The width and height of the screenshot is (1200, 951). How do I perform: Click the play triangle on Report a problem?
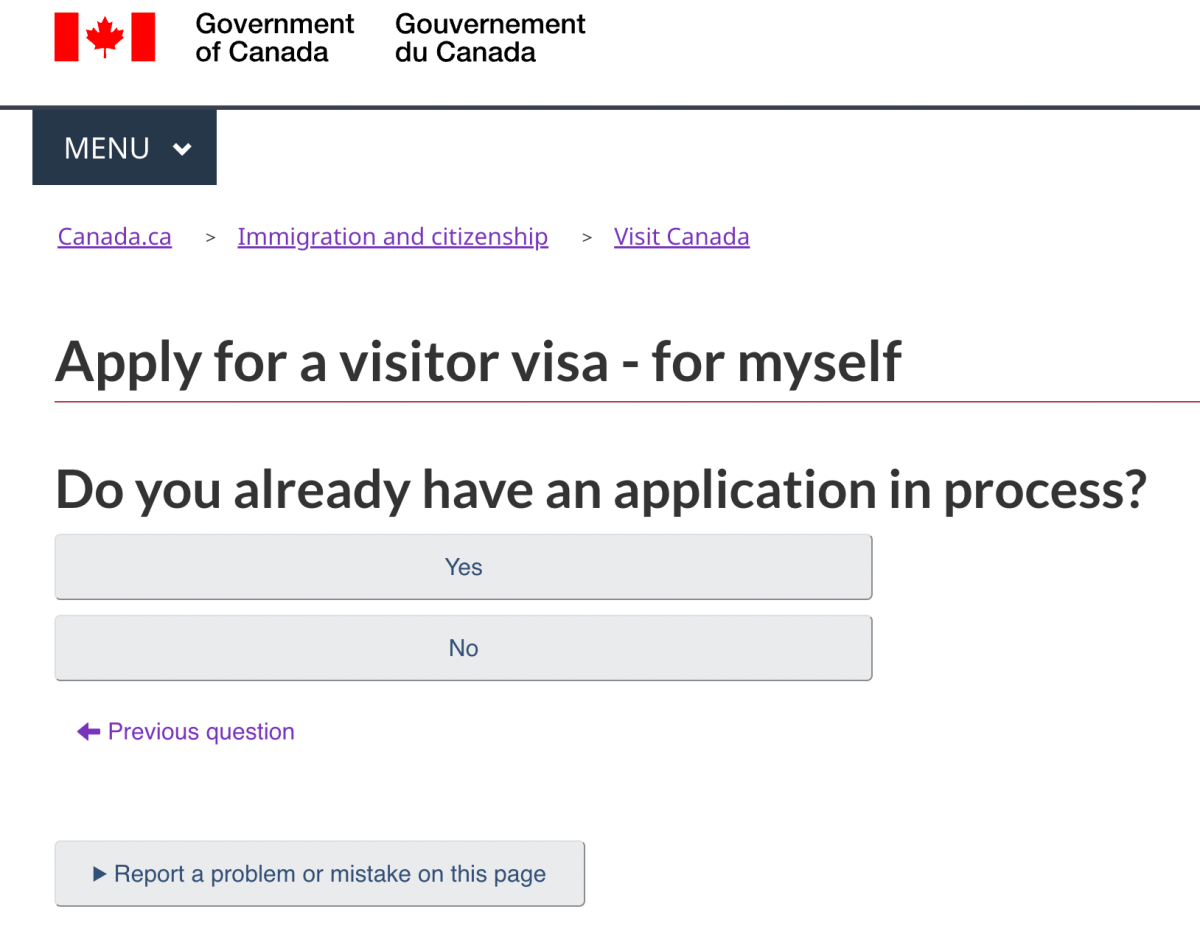point(100,873)
